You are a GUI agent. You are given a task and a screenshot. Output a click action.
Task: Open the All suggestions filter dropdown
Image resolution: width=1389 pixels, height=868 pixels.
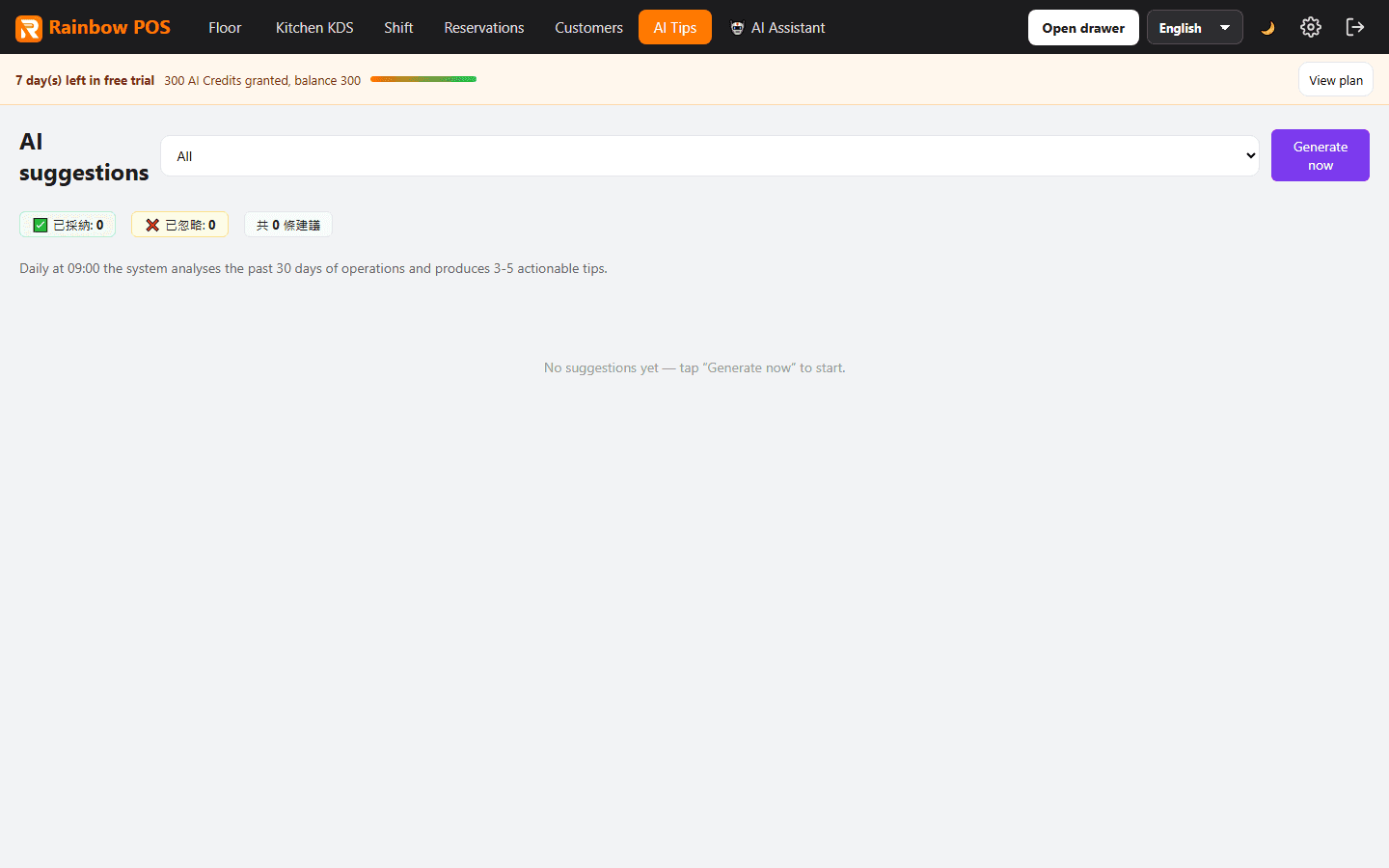710,156
